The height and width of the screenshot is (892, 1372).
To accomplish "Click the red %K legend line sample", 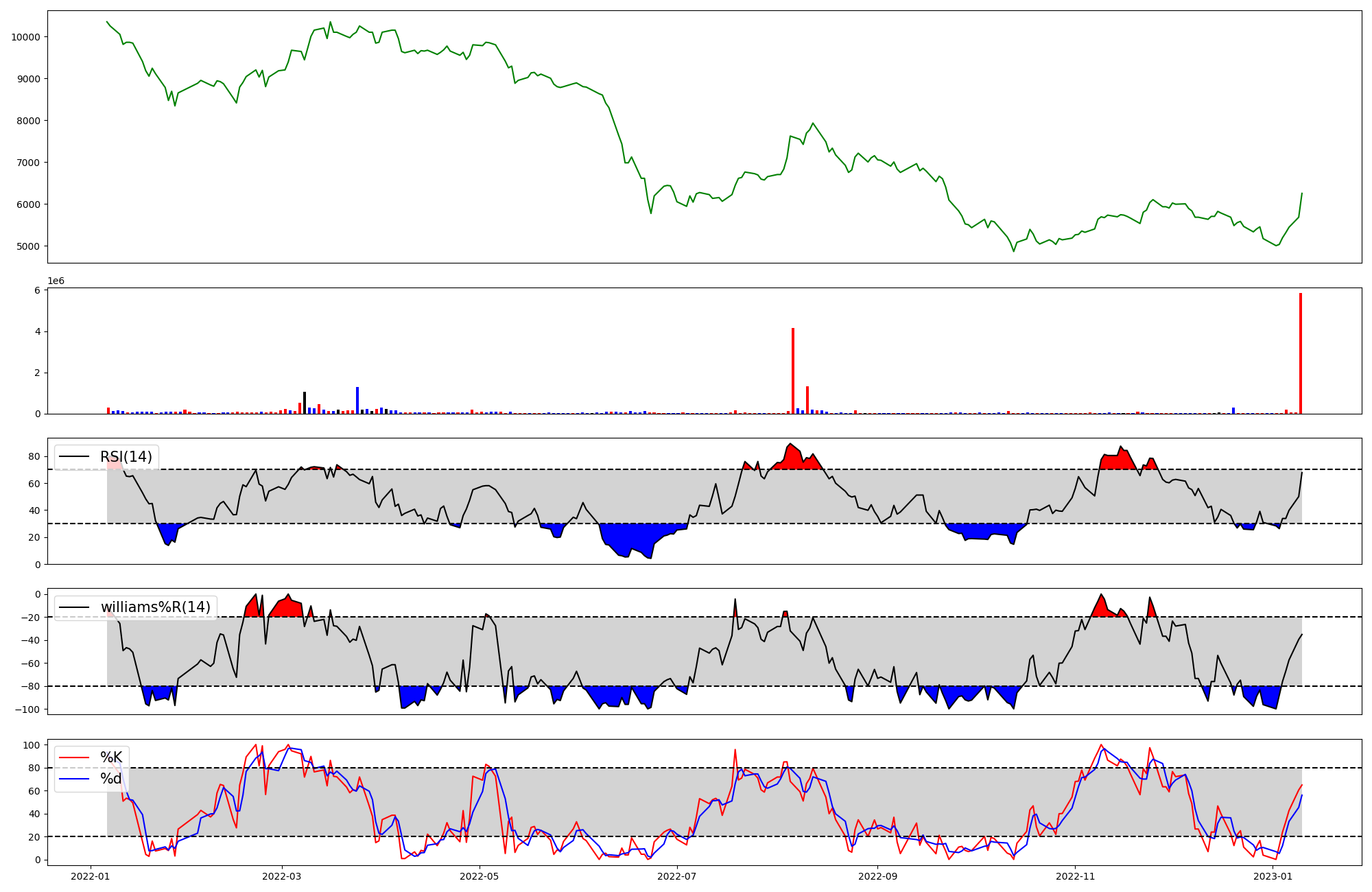I will click(x=74, y=758).
